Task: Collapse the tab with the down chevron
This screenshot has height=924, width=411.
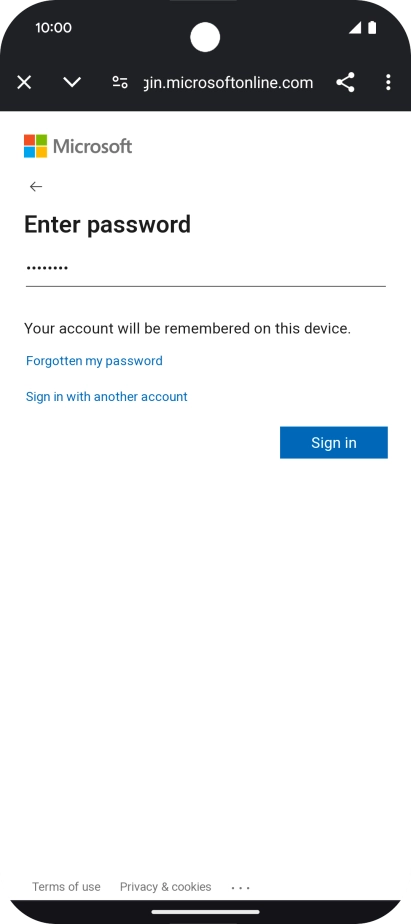Action: click(x=72, y=82)
